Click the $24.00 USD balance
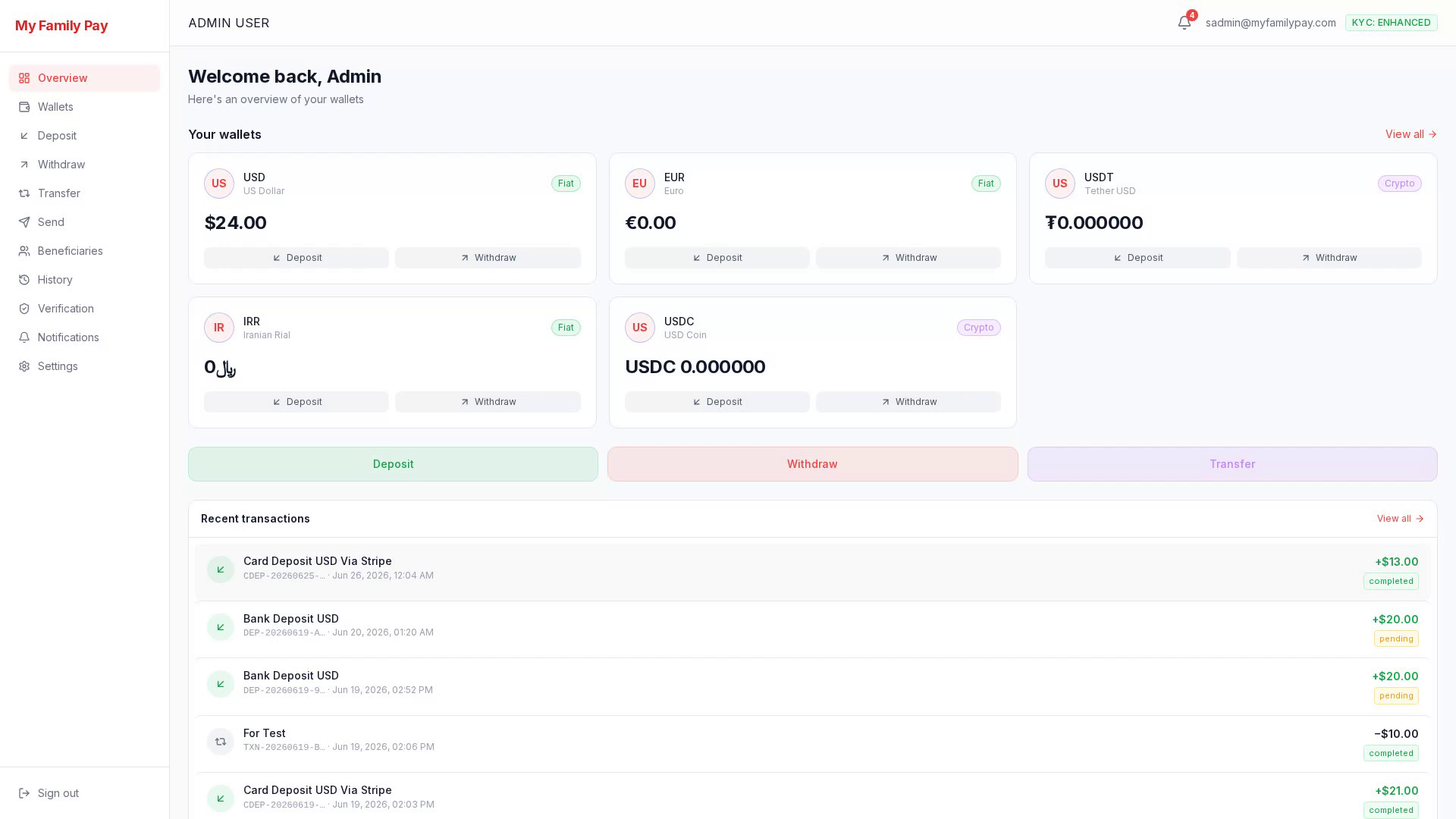Viewport: 1456px width, 819px height. pyautogui.click(x=235, y=223)
